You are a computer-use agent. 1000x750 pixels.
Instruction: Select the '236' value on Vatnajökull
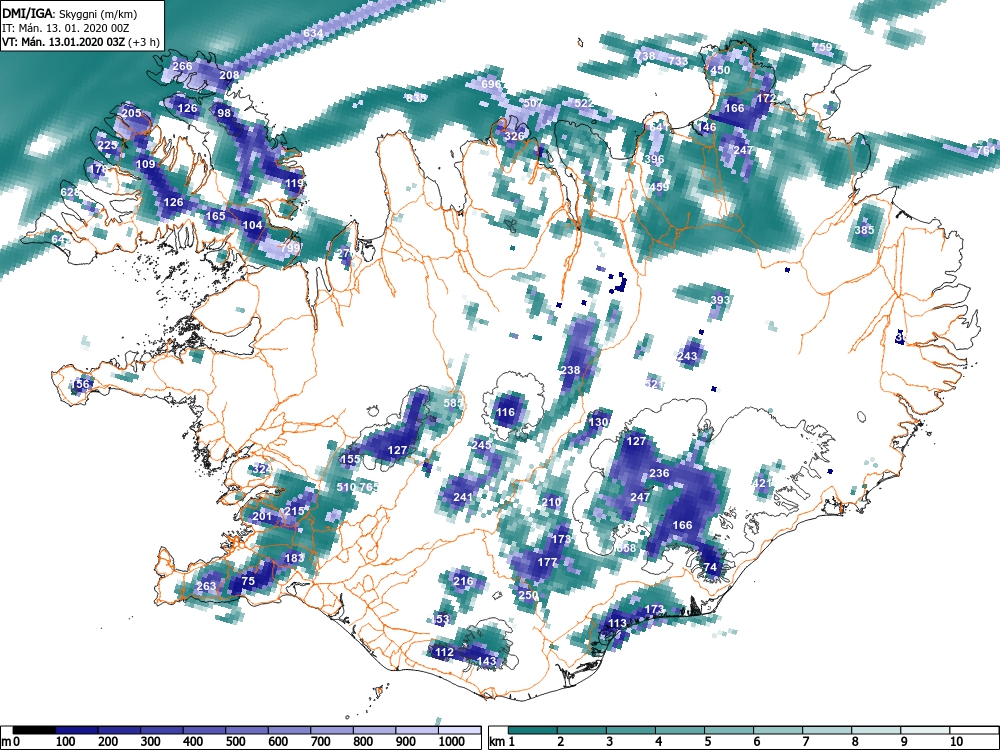(659, 473)
